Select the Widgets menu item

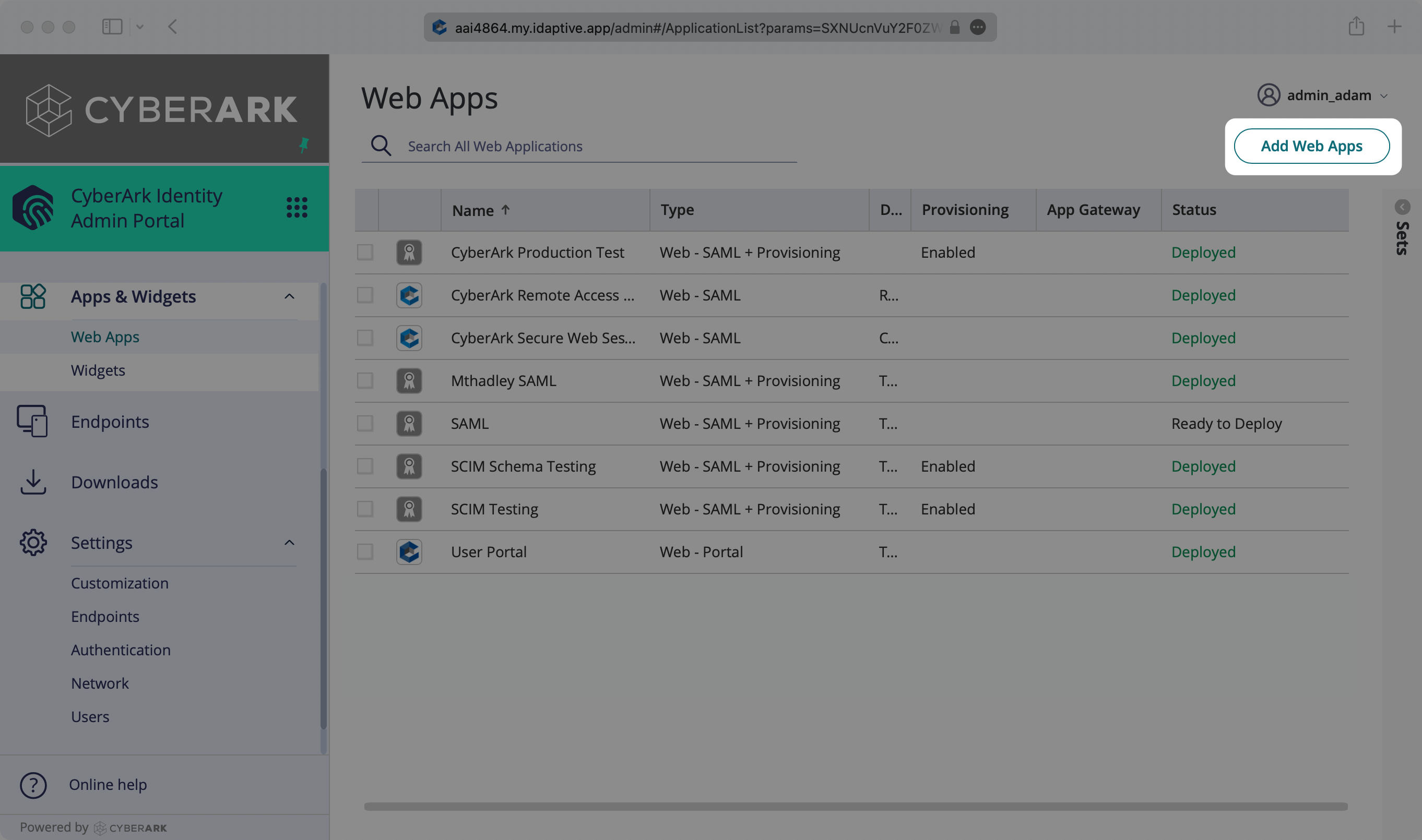point(98,371)
